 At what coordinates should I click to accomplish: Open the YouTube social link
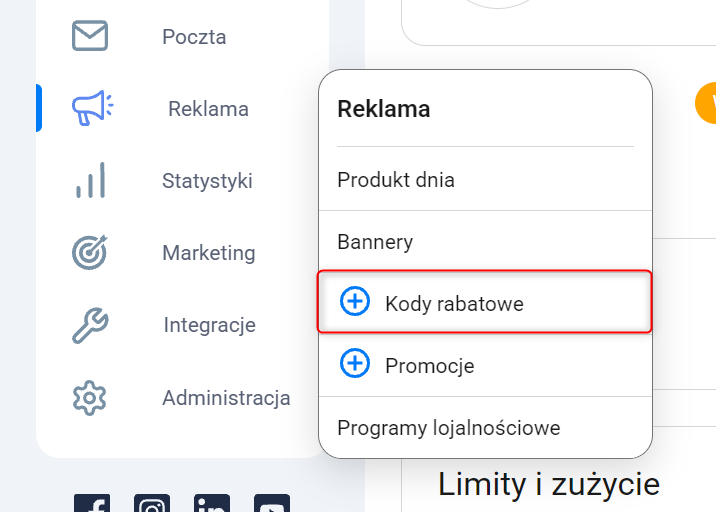[x=272, y=503]
